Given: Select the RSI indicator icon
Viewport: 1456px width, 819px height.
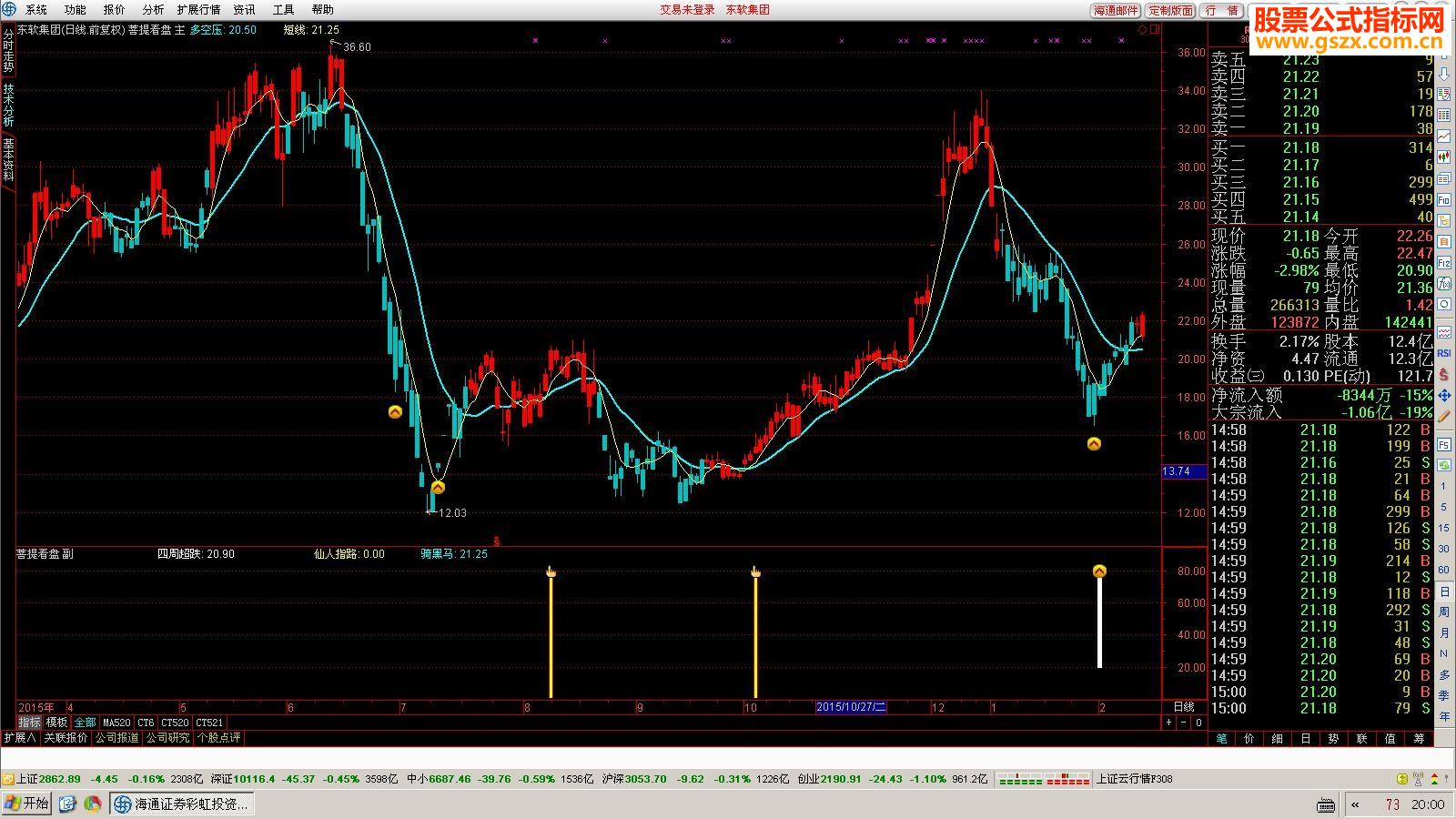Looking at the screenshot, I should pyautogui.click(x=1445, y=353).
